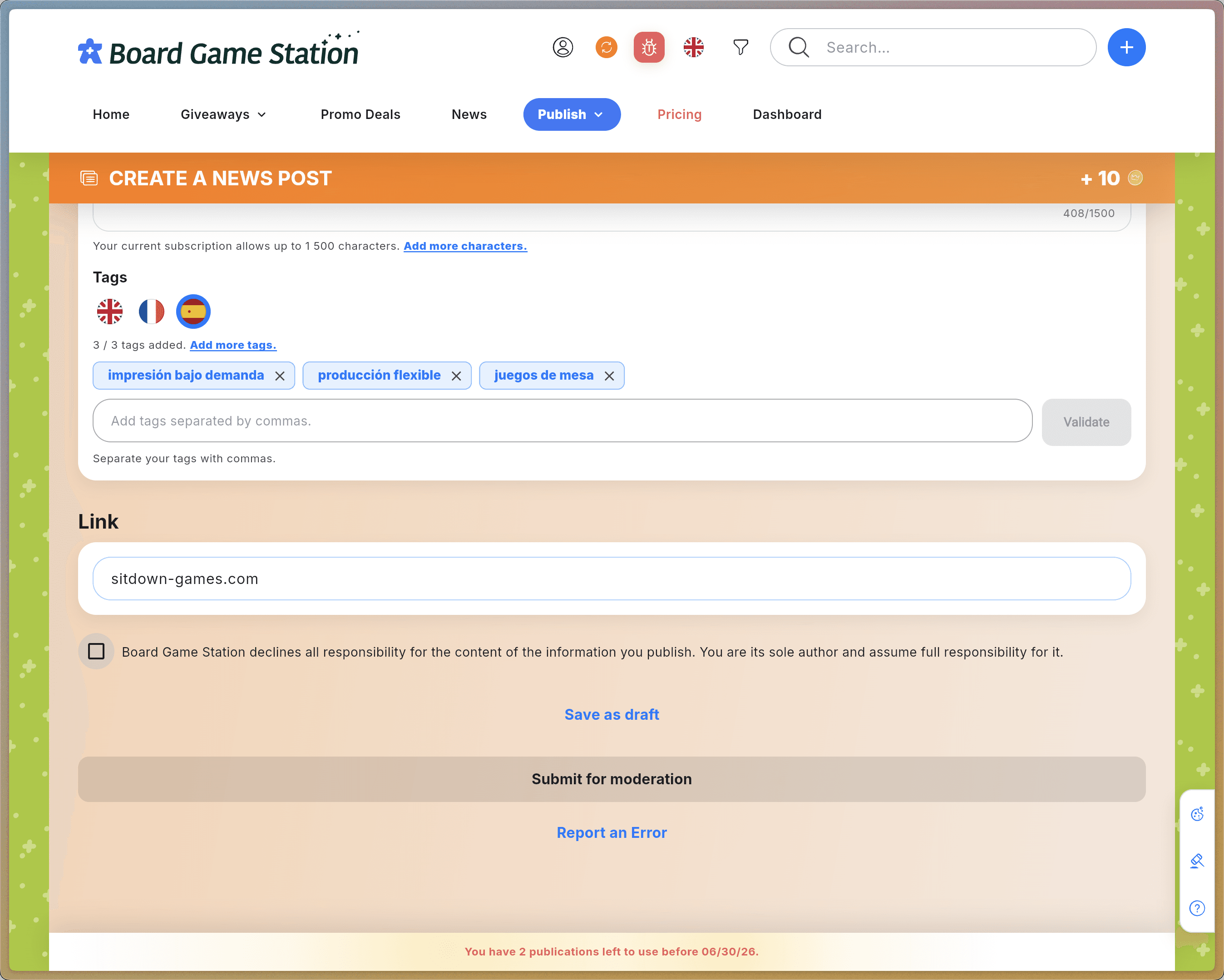Expand the Publish dropdown menu
1224x980 pixels.
[572, 114]
